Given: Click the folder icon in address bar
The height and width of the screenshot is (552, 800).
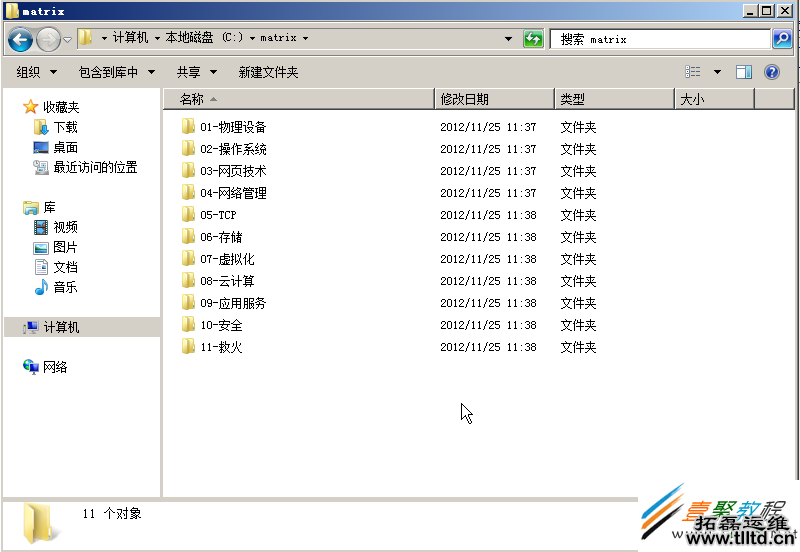Looking at the screenshot, I should coord(86,37).
